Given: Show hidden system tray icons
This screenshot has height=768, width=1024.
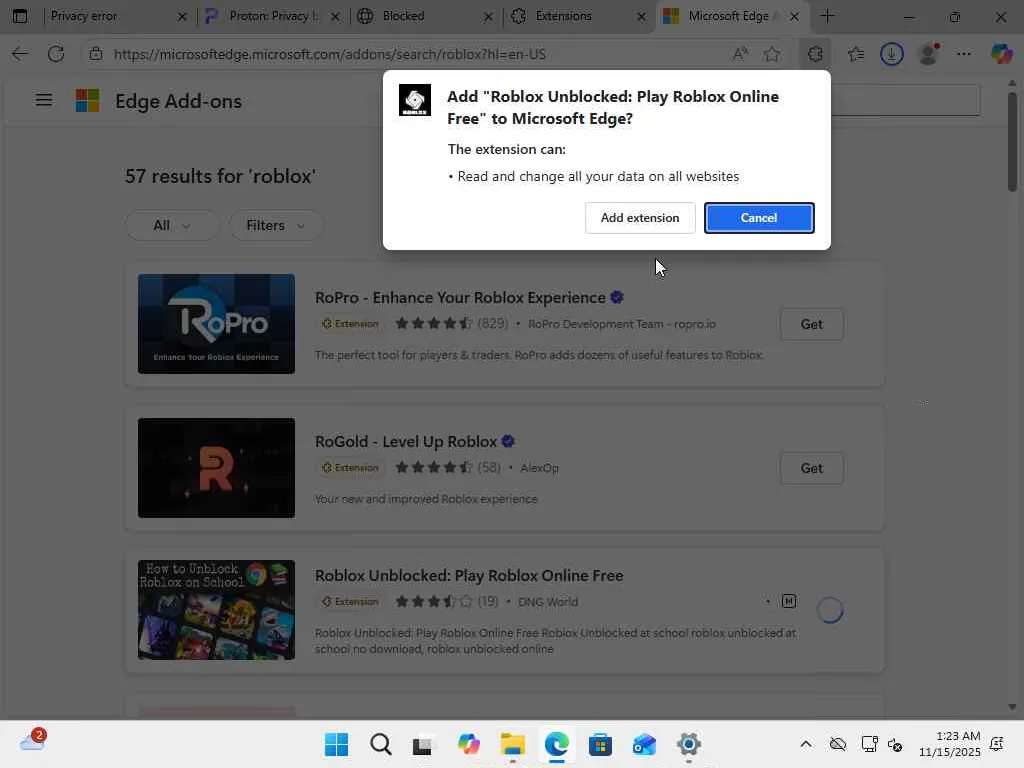Looking at the screenshot, I should click(x=806, y=744).
